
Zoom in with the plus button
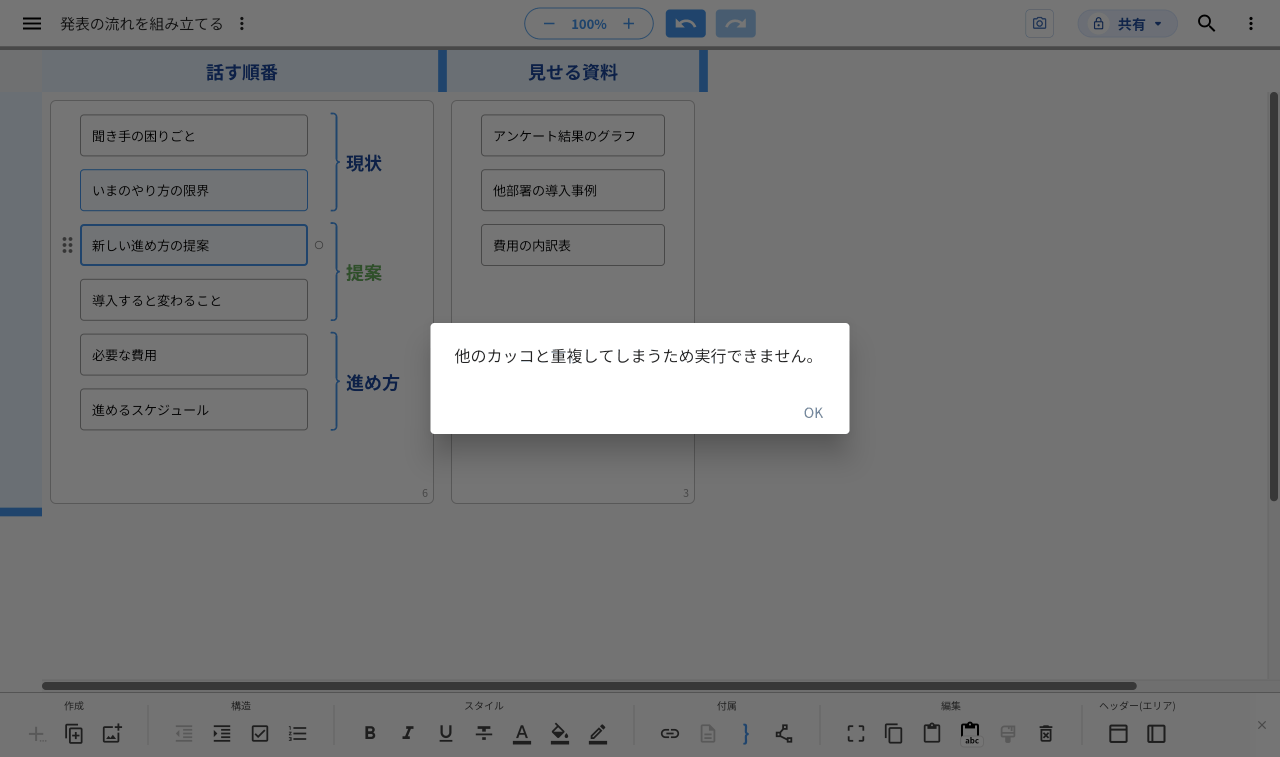[x=629, y=23]
